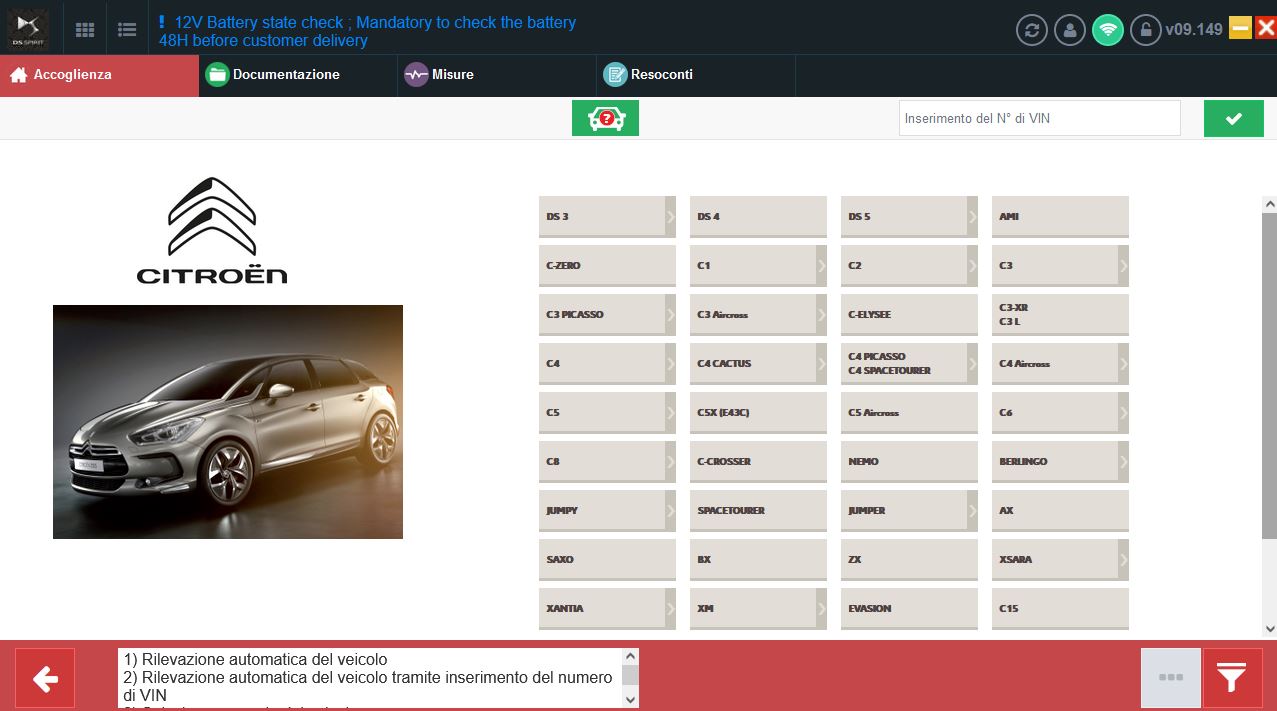Select the C15 model button

click(1060, 609)
